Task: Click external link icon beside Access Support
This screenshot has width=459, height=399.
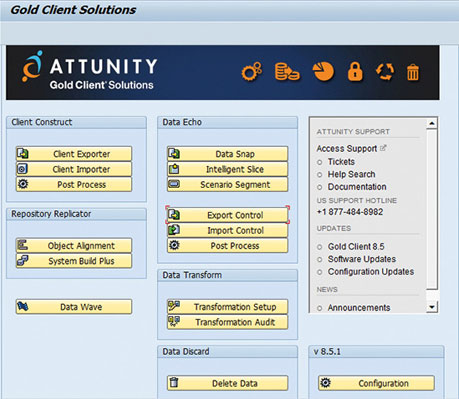Action: (383, 148)
